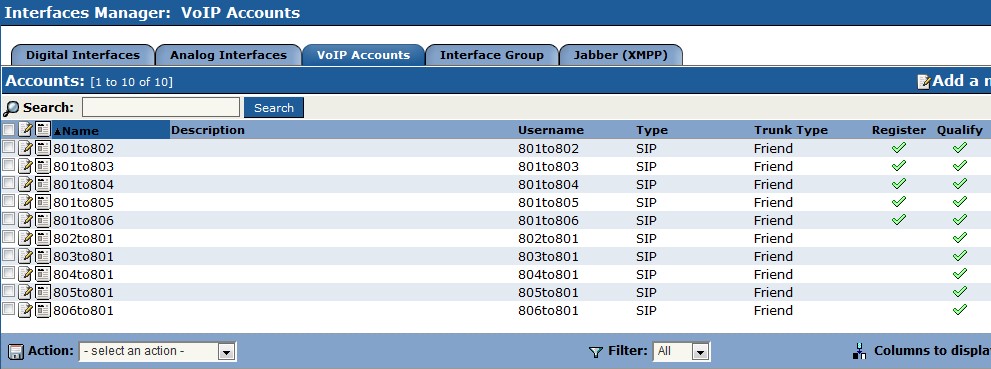Click the Action floppy disk icon
Viewport: 991px width, 369px height.
(x=16, y=351)
